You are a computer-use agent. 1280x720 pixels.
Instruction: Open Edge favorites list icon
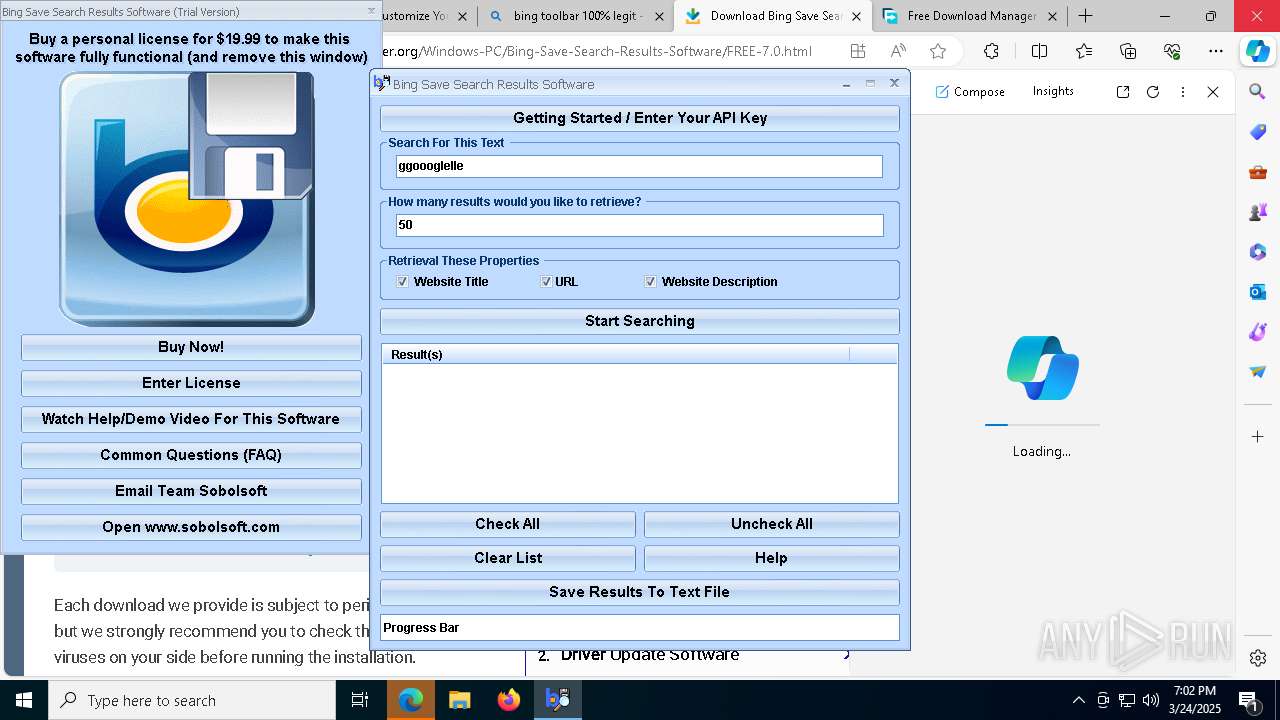[x=1084, y=51]
